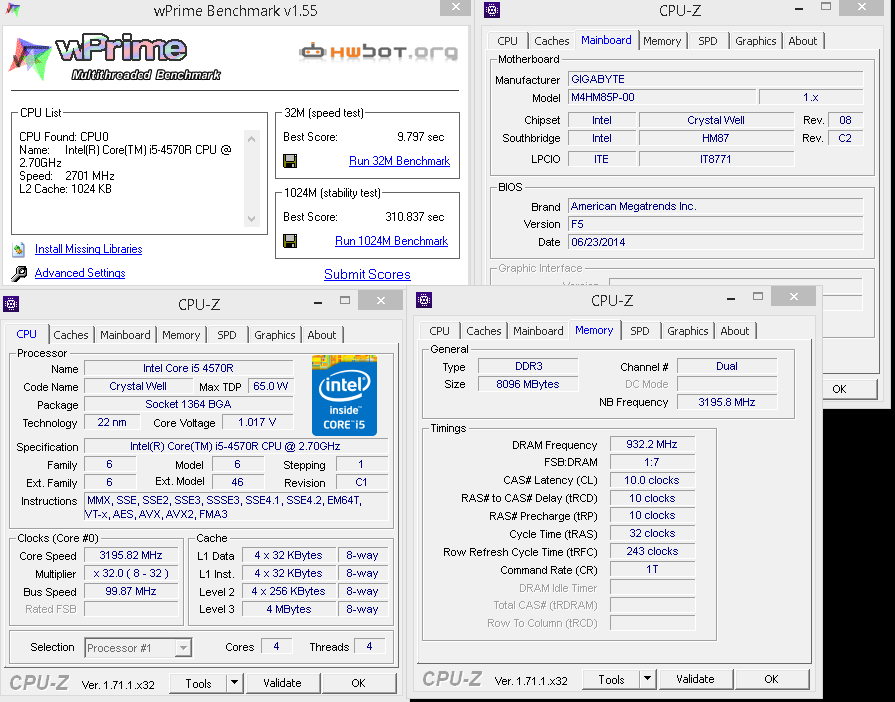This screenshot has height=702, width=895.
Task: Open the SPD tab in the Memory window
Action: point(639,331)
